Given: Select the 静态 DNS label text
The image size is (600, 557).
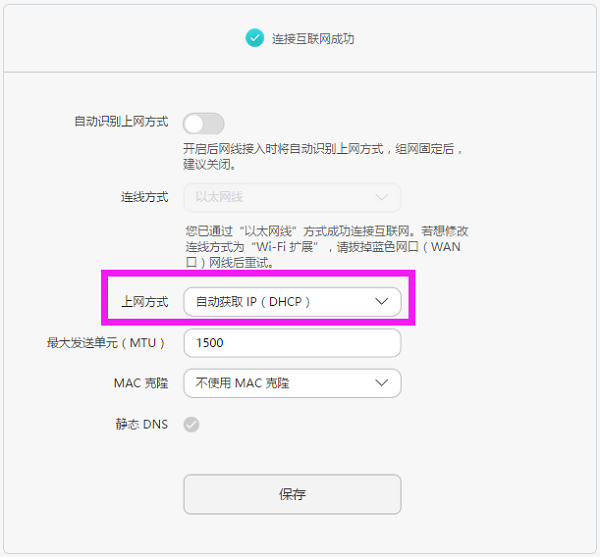Looking at the screenshot, I should pos(141,424).
